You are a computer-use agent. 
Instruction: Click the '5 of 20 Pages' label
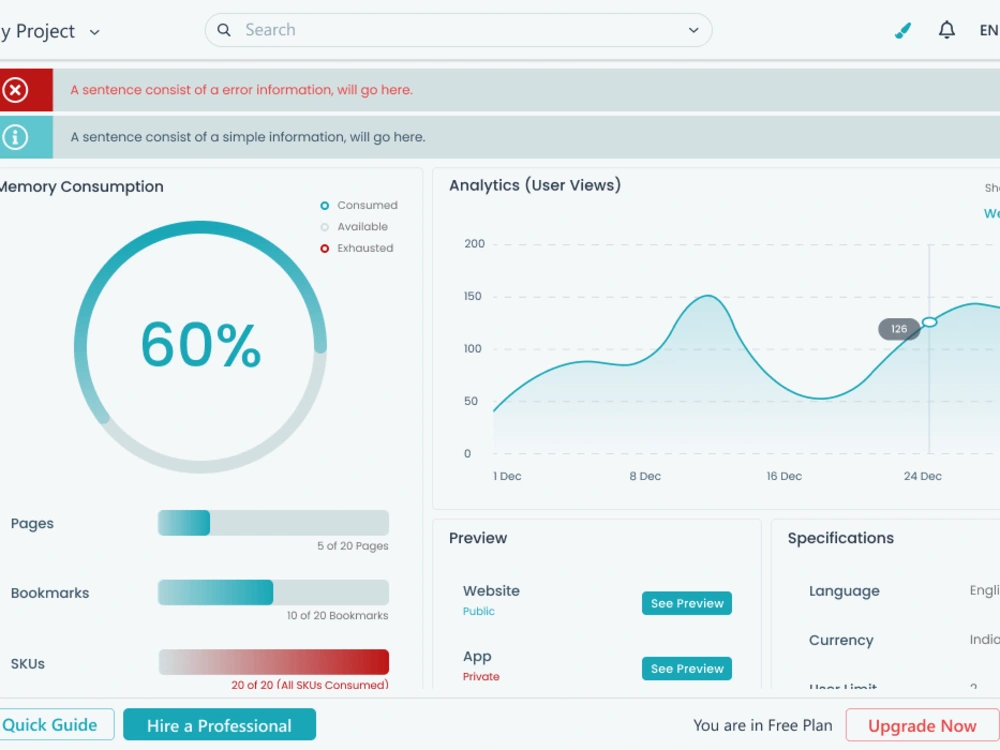pos(353,546)
